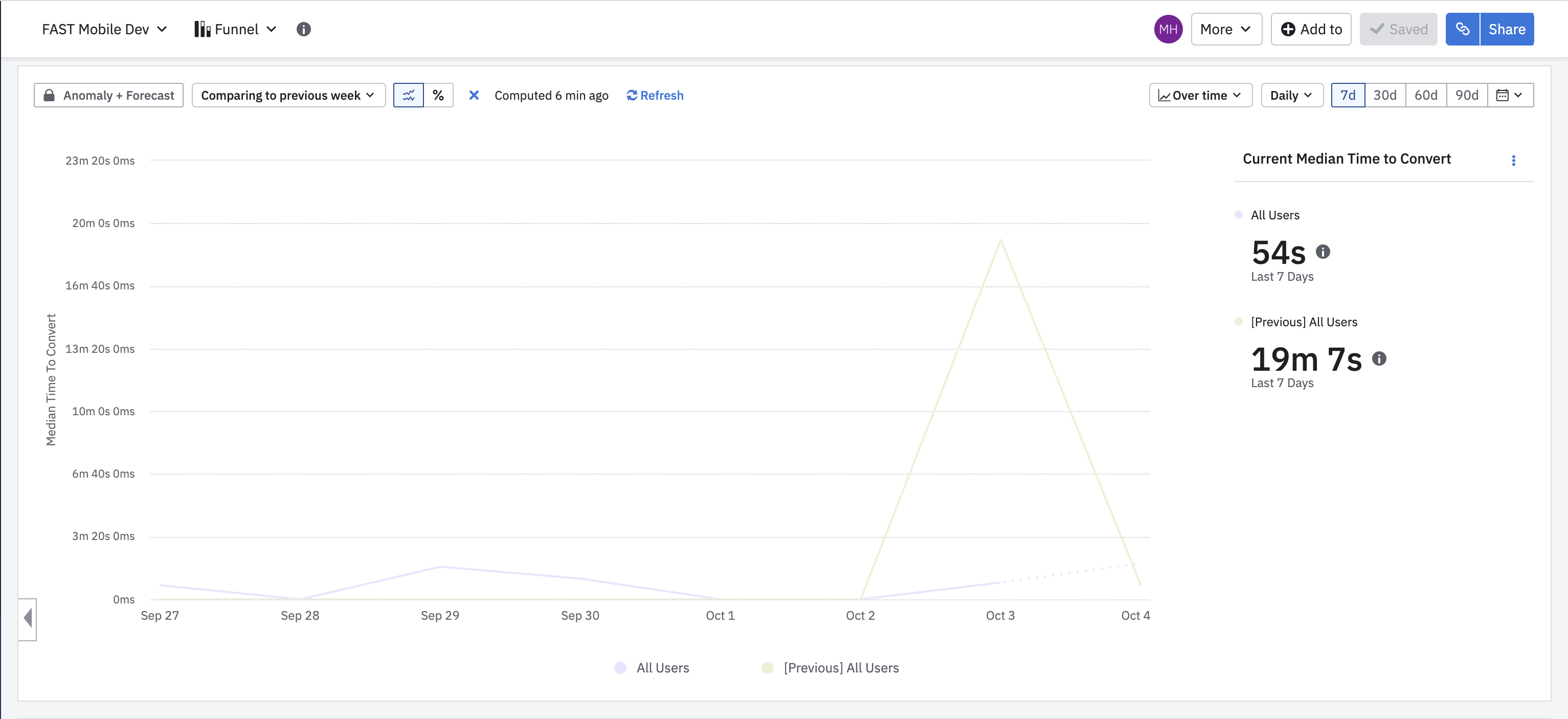Click the MH user avatar
Viewport: 1568px width, 719px height.
tap(1168, 29)
